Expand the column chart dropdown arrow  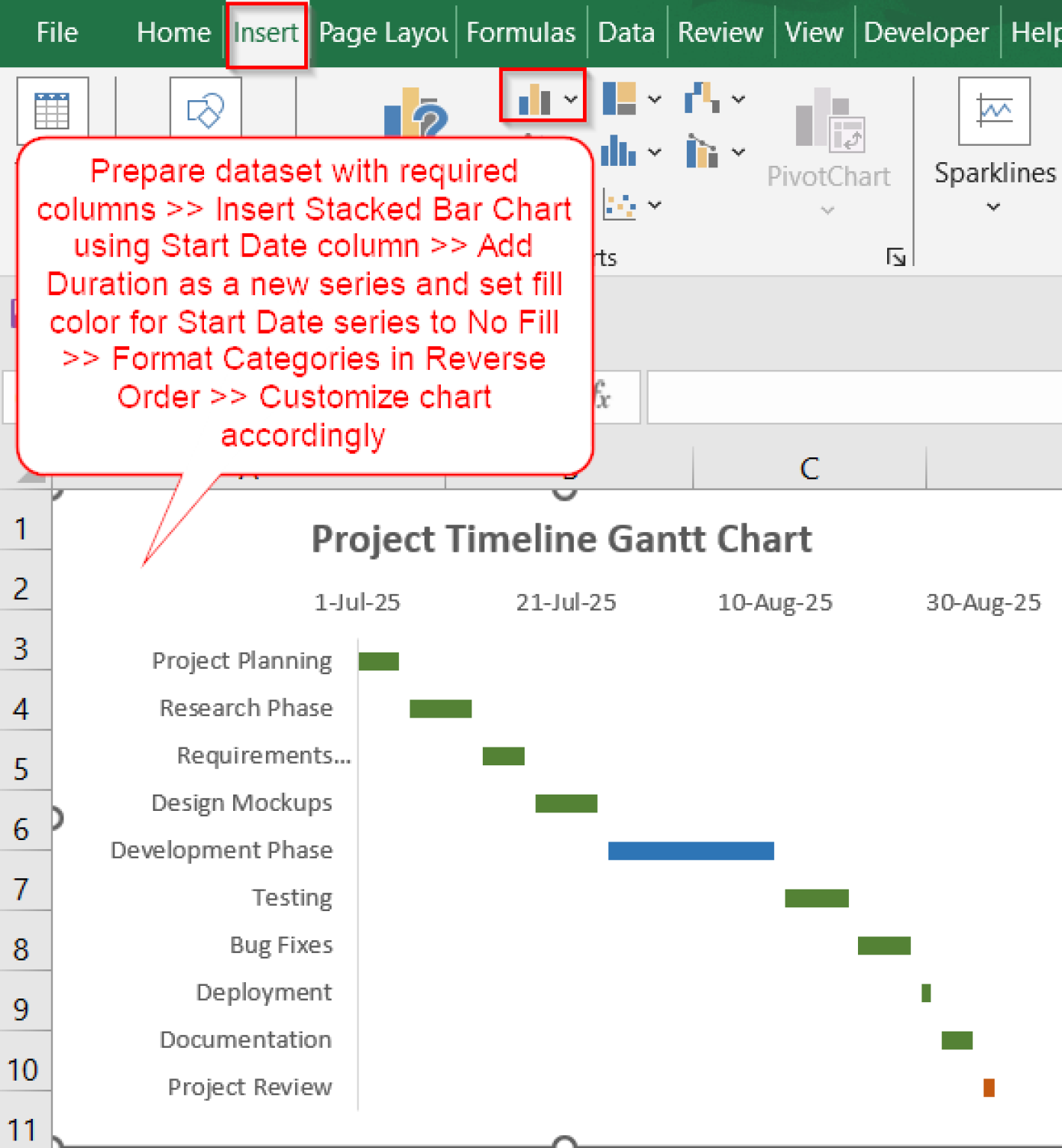tap(572, 99)
